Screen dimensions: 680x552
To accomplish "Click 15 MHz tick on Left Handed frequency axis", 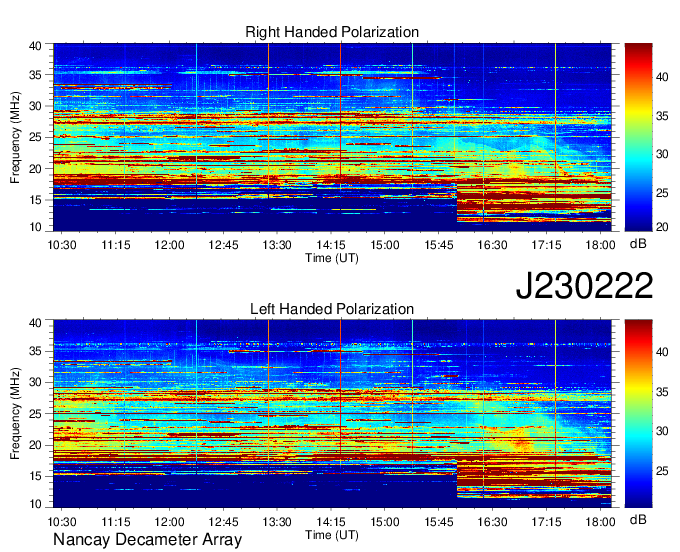I will [x=35, y=476].
